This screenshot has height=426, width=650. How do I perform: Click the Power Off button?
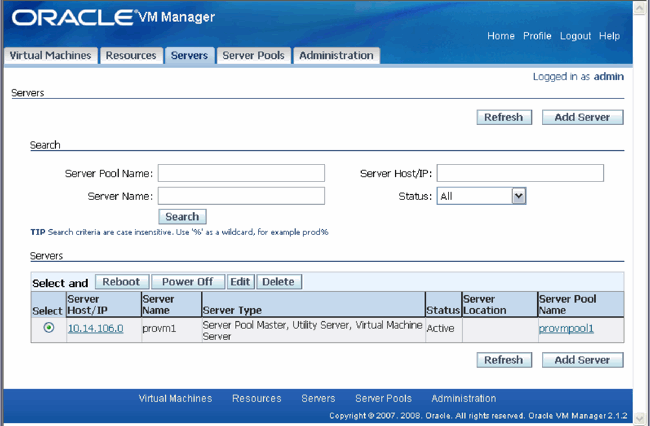[188, 282]
